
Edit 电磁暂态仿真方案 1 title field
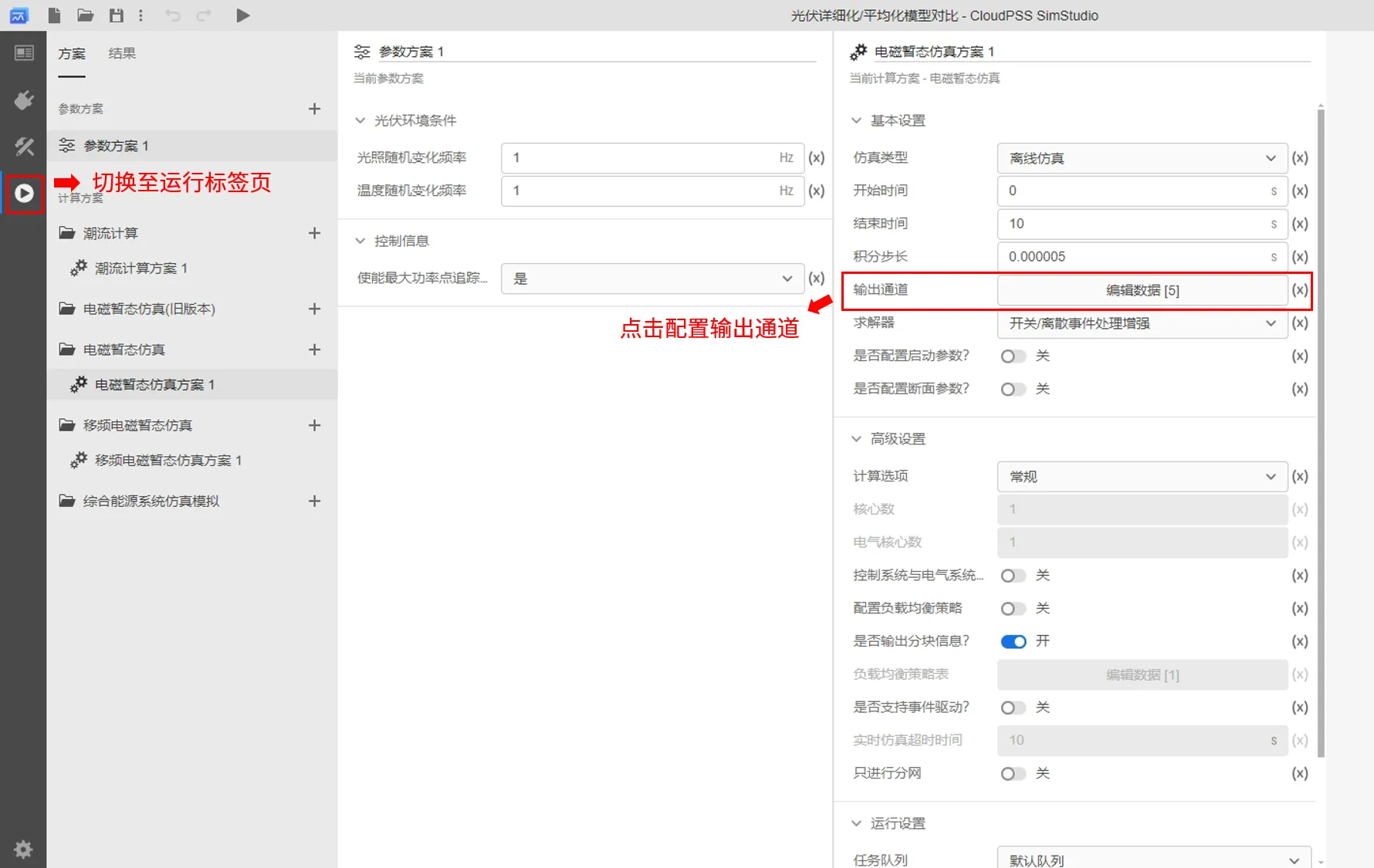1091,52
